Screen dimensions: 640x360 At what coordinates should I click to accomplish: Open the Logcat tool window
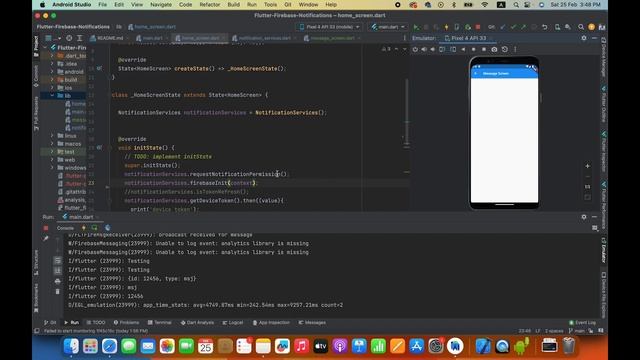coord(233,322)
